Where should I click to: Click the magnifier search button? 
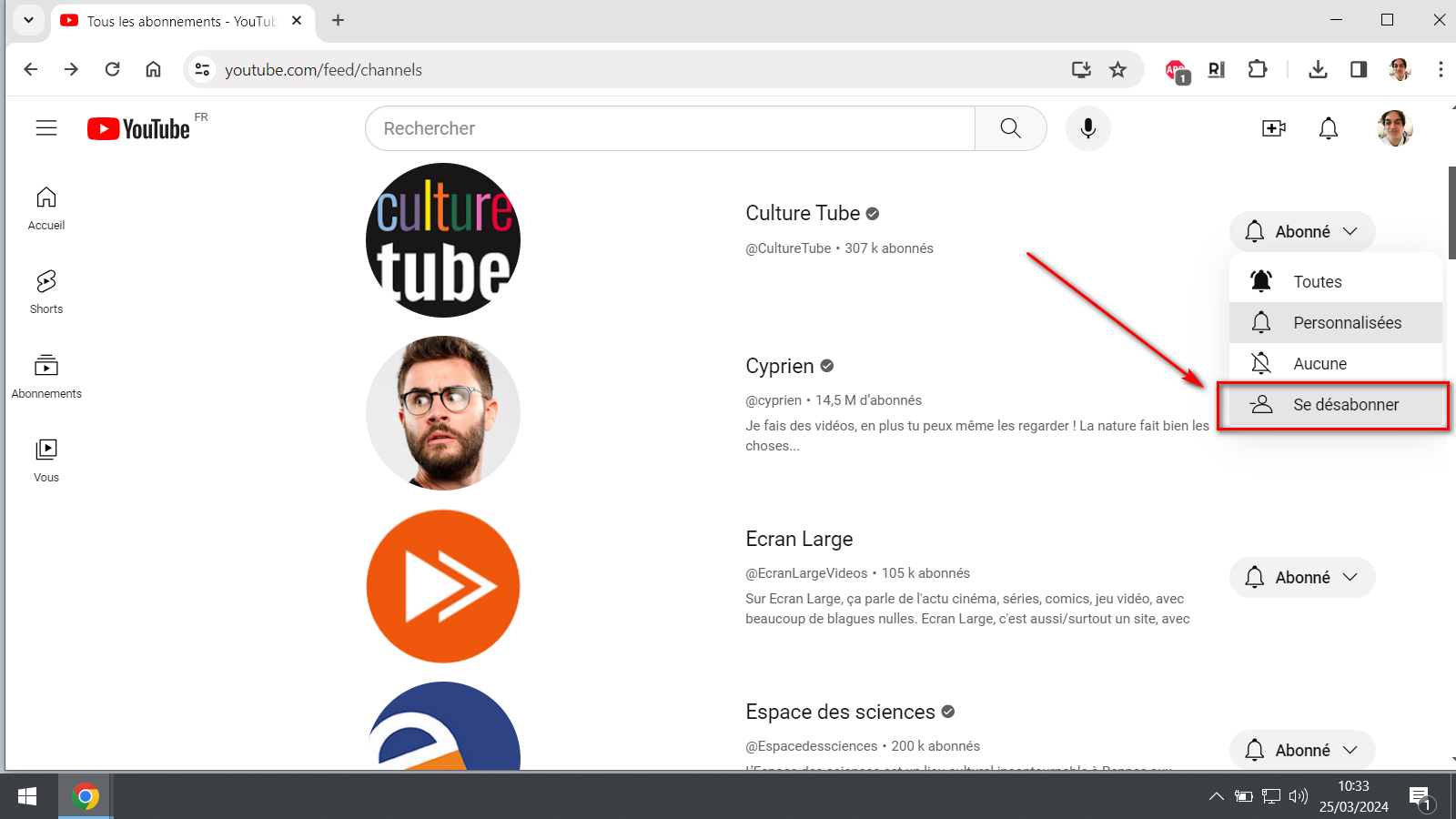[1010, 128]
